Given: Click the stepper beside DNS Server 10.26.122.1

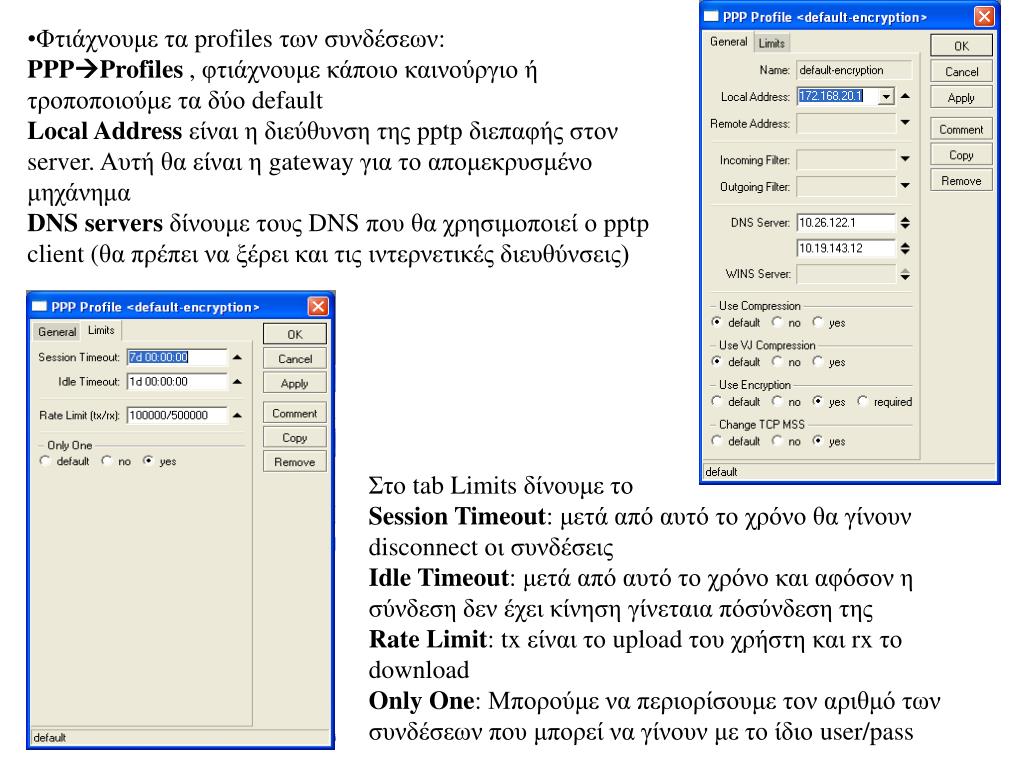Looking at the screenshot, I should point(905,223).
